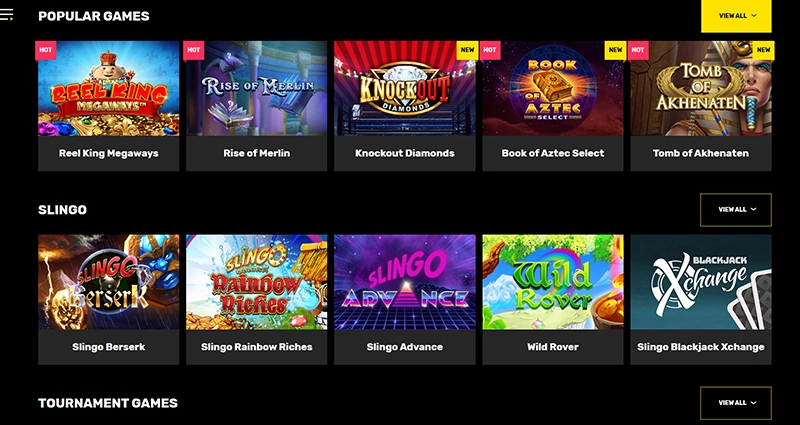This screenshot has height=425, width=800.
Task: Click HOT badge on Book of Aztec Select
Action: [x=490, y=50]
